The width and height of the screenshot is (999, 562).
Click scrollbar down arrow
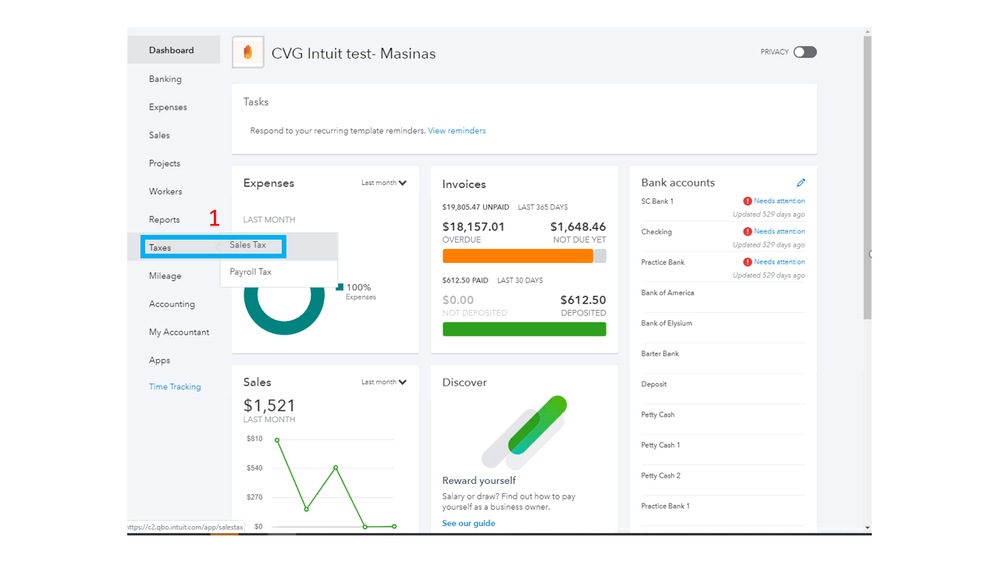point(867,528)
